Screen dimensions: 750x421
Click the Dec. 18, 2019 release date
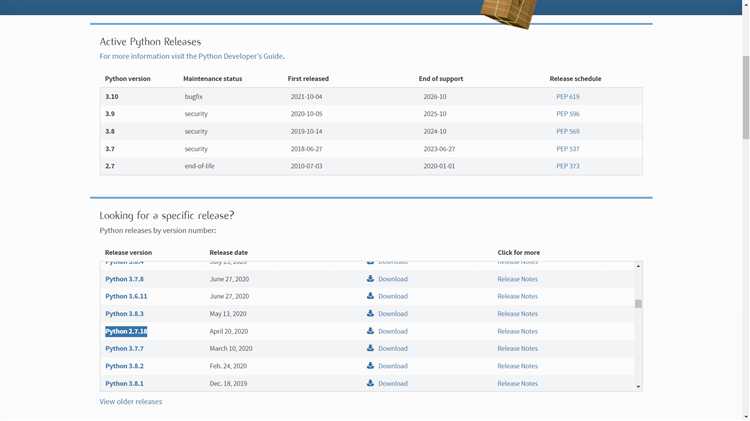228,383
